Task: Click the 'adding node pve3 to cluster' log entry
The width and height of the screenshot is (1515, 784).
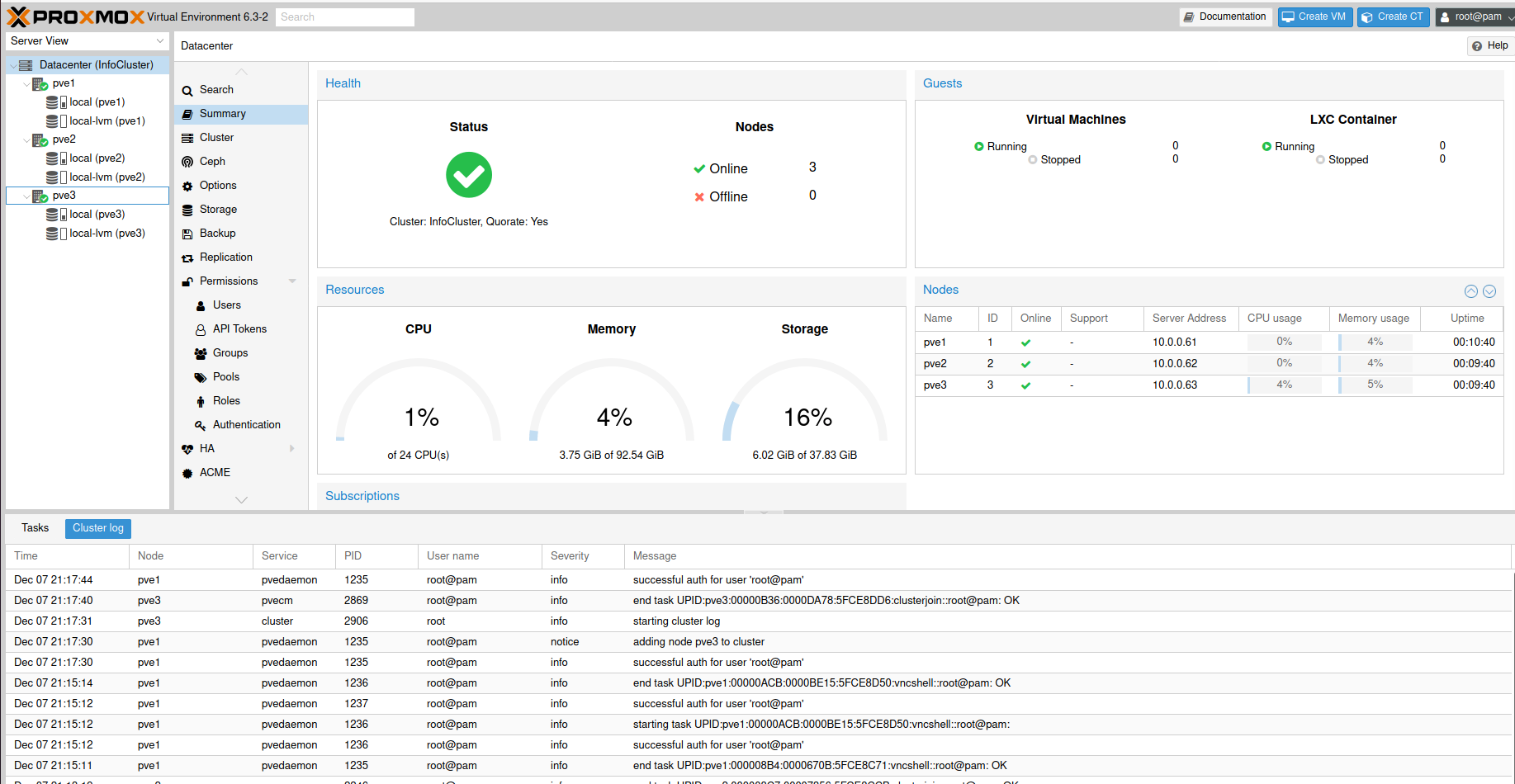Action: [759, 642]
